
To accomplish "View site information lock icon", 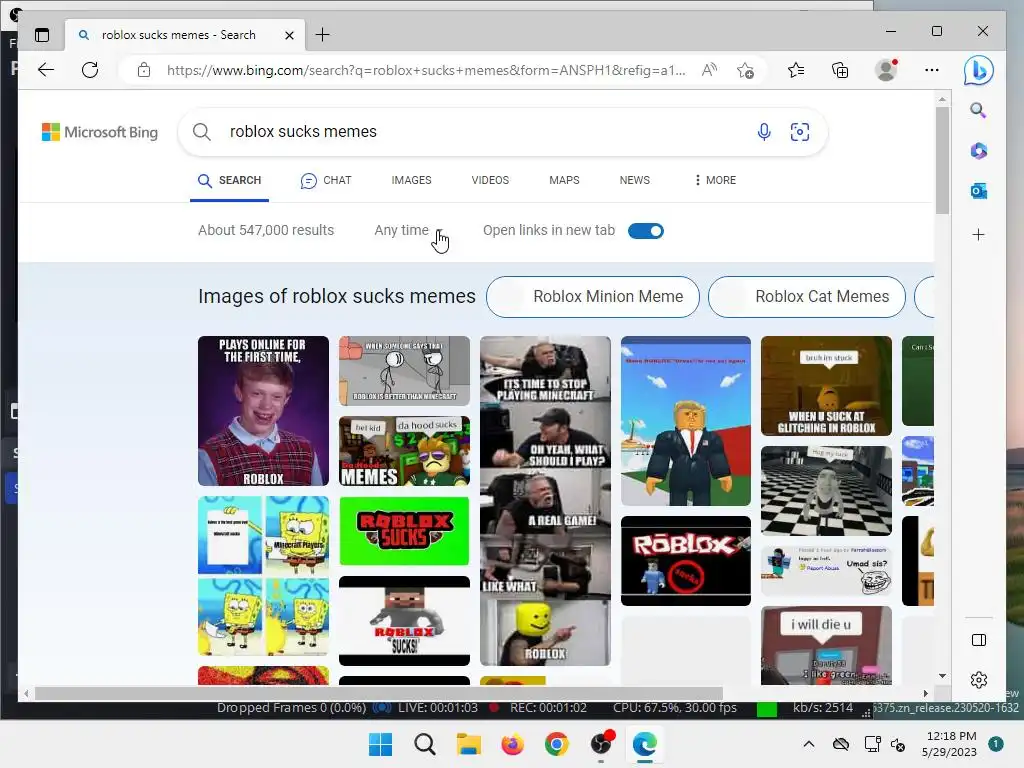I will coord(144,70).
